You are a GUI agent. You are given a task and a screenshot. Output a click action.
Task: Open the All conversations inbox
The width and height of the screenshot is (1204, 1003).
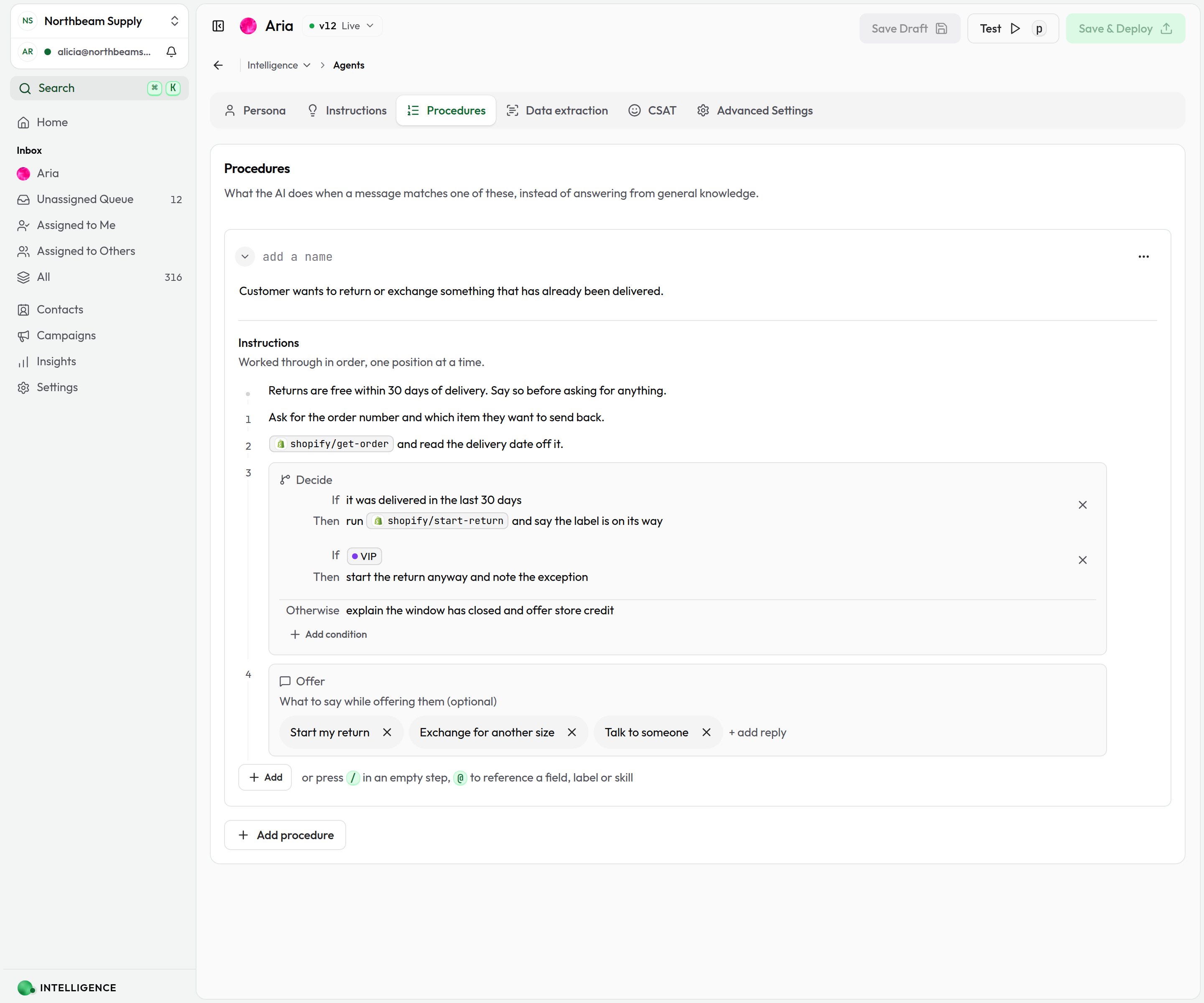coord(99,277)
